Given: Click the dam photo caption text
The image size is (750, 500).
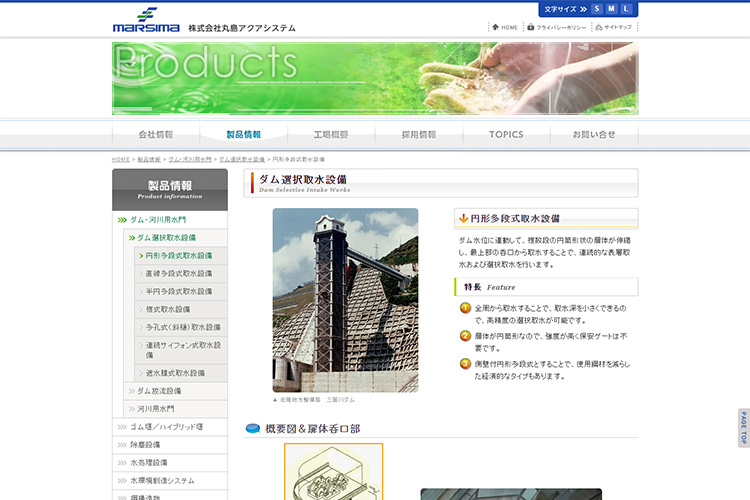Looking at the screenshot, I should 314,400.
